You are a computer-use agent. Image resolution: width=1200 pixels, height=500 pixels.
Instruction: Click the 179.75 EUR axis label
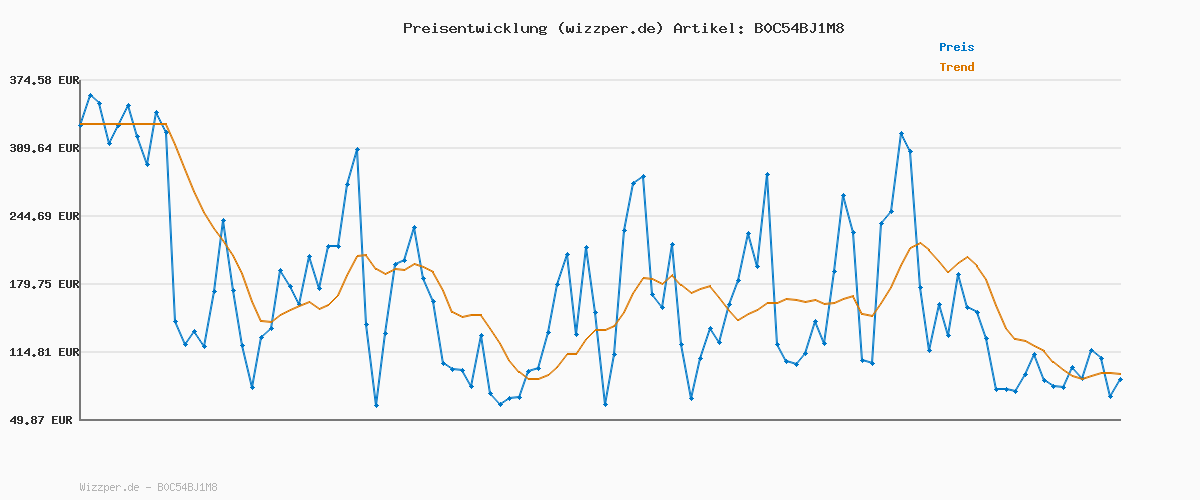tap(42, 284)
